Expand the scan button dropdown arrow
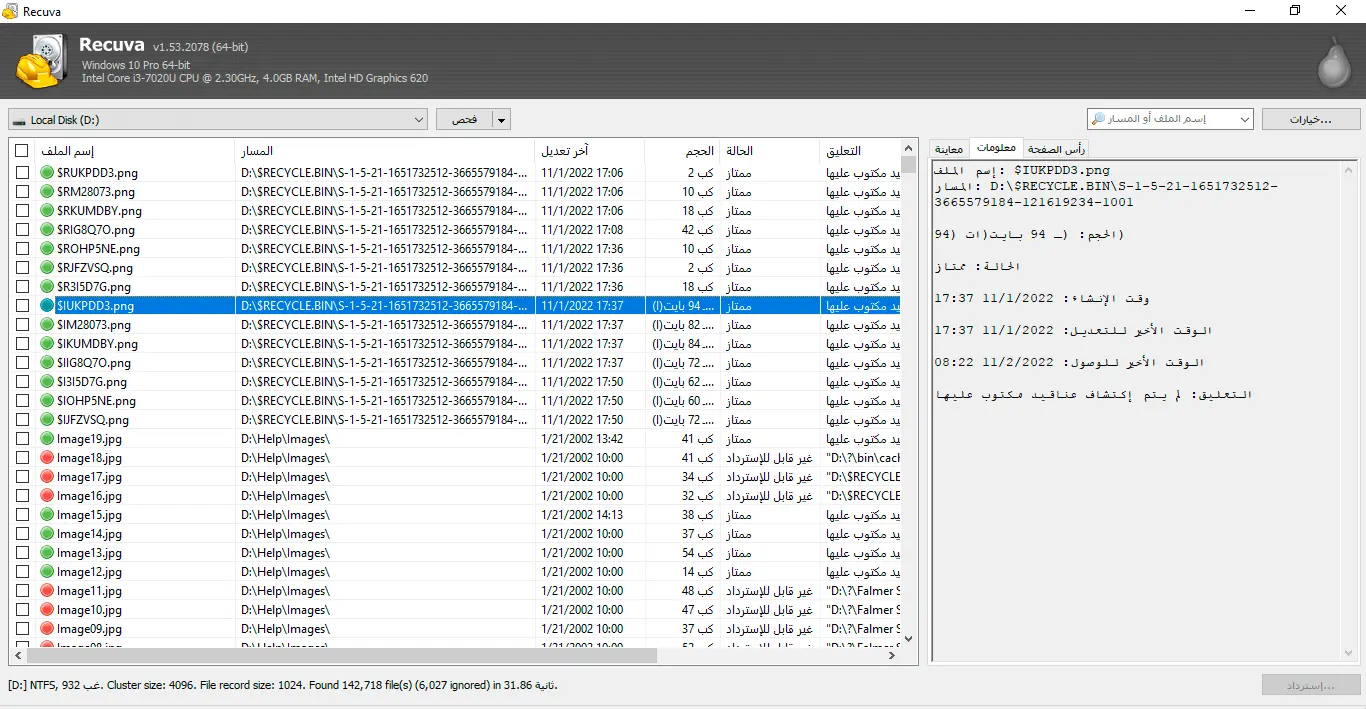Viewport: 1366px width, 709px height. click(502, 120)
